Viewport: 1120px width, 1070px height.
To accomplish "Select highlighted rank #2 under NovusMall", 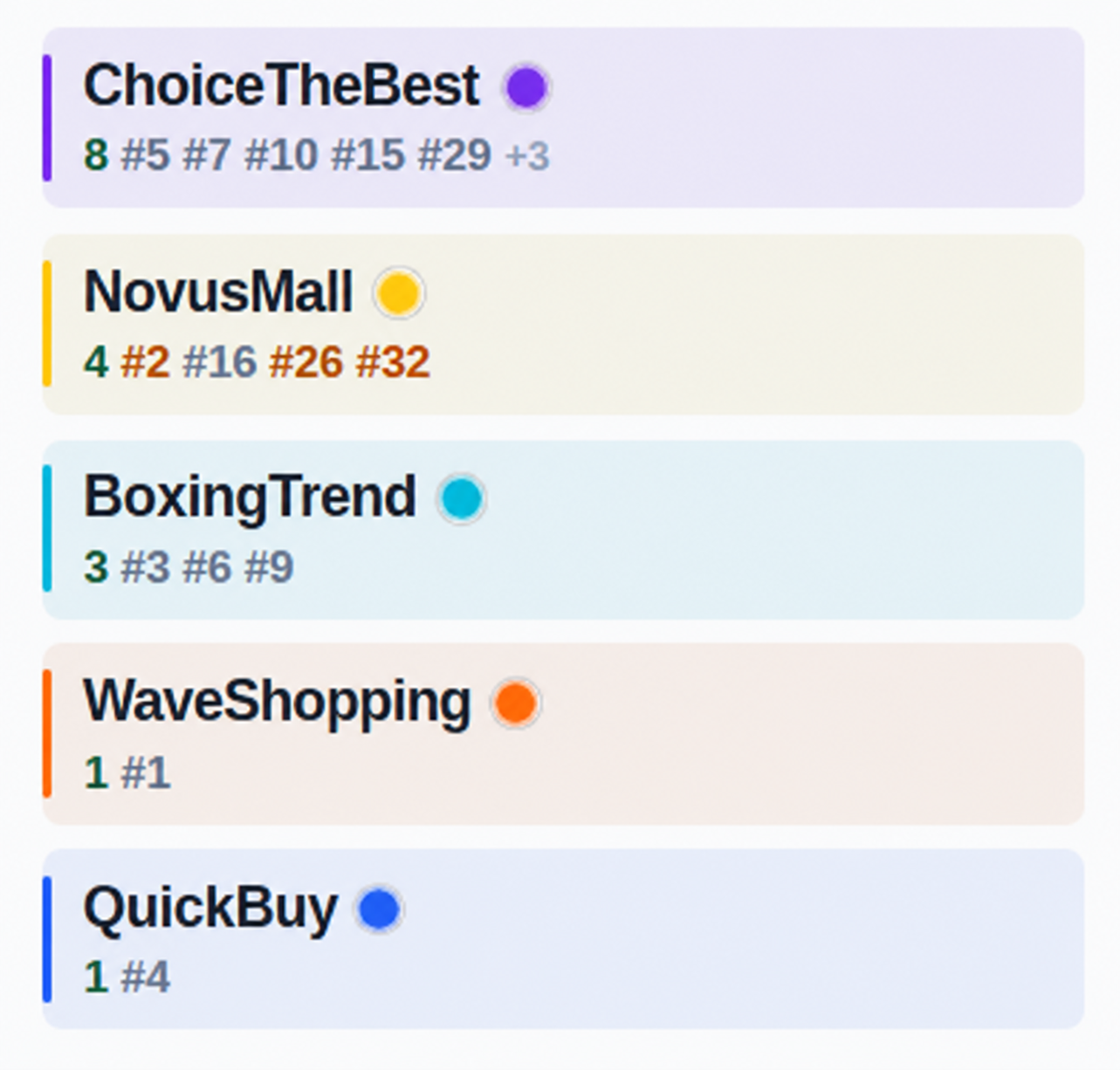I will pos(145,361).
